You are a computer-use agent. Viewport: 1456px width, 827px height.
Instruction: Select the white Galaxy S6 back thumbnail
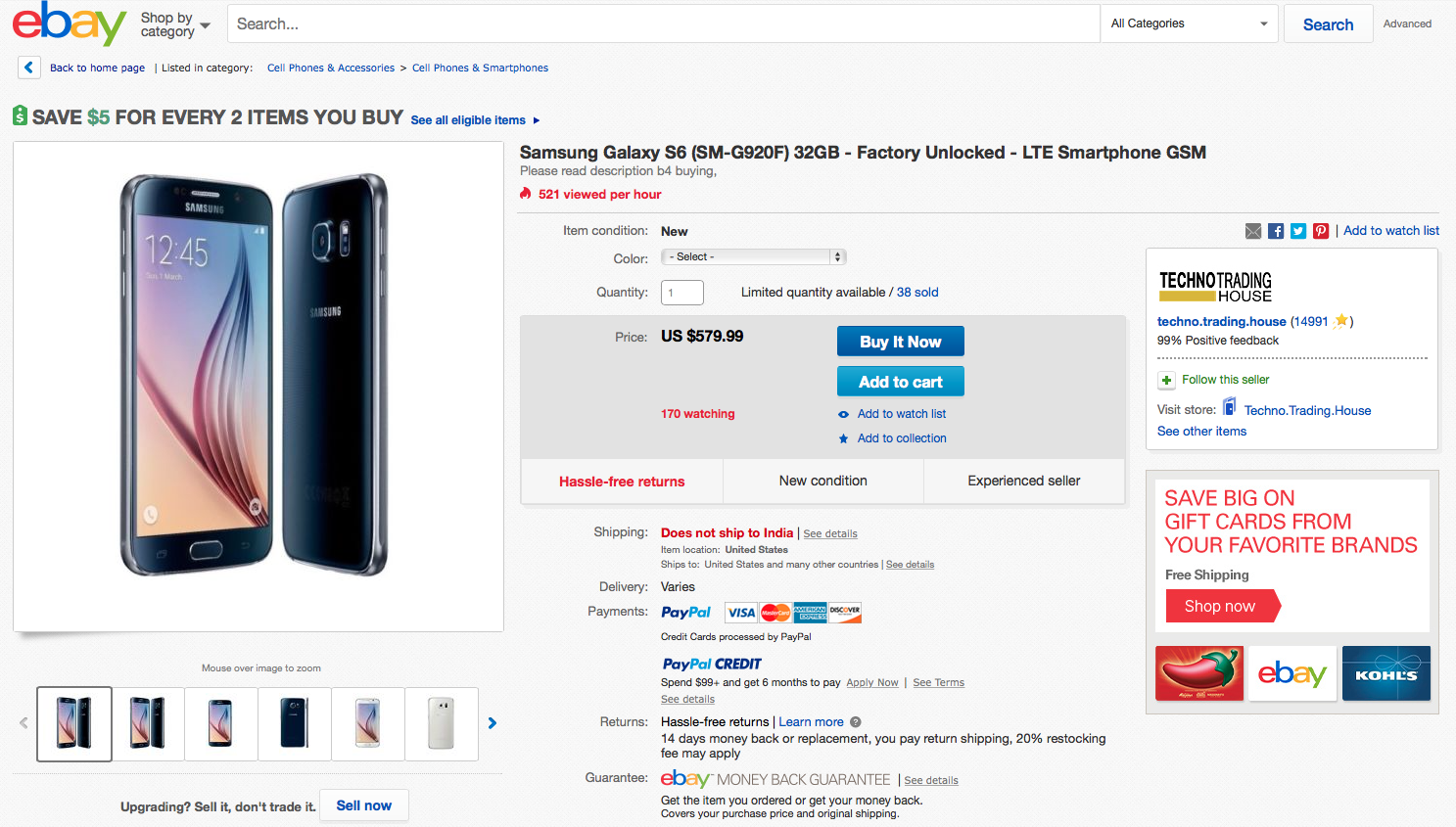pyautogui.click(x=442, y=724)
